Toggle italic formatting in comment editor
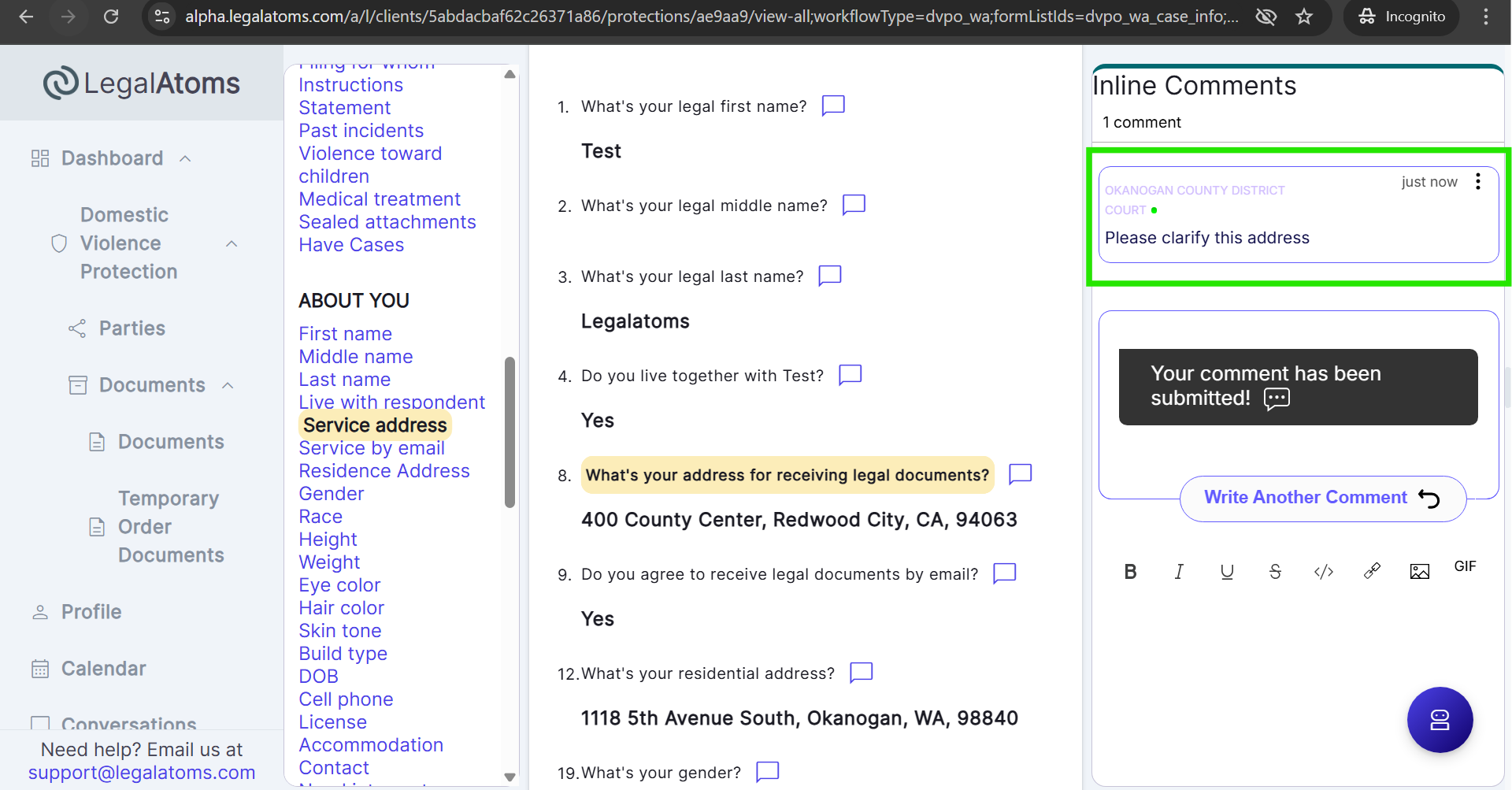Viewport: 1512px width, 790px height. [x=1179, y=572]
